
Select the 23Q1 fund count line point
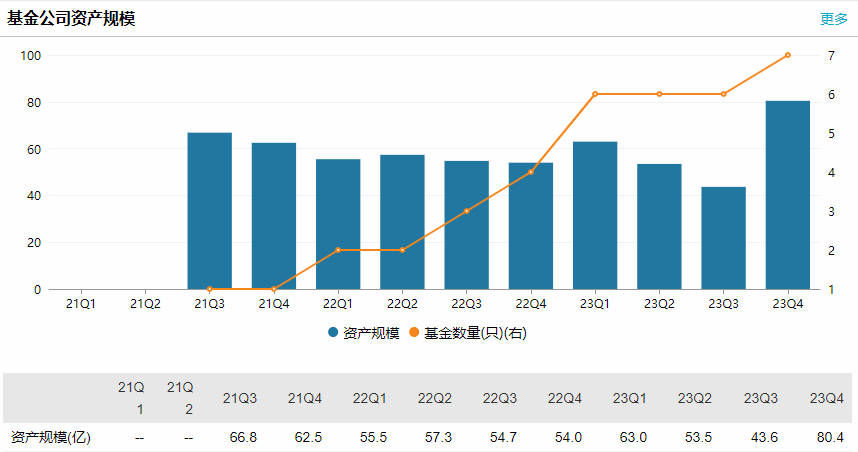(595, 94)
